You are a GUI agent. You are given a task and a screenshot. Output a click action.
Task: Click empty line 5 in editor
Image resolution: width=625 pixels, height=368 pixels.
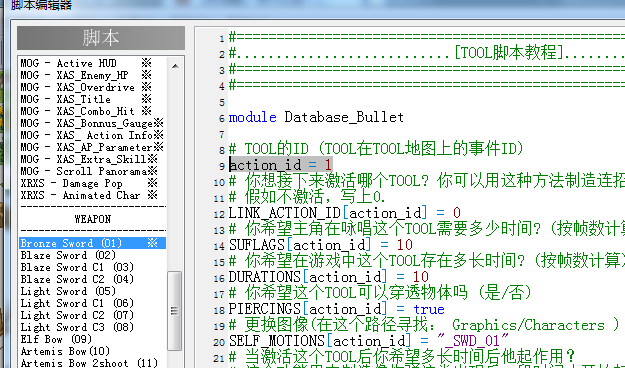coord(426,101)
